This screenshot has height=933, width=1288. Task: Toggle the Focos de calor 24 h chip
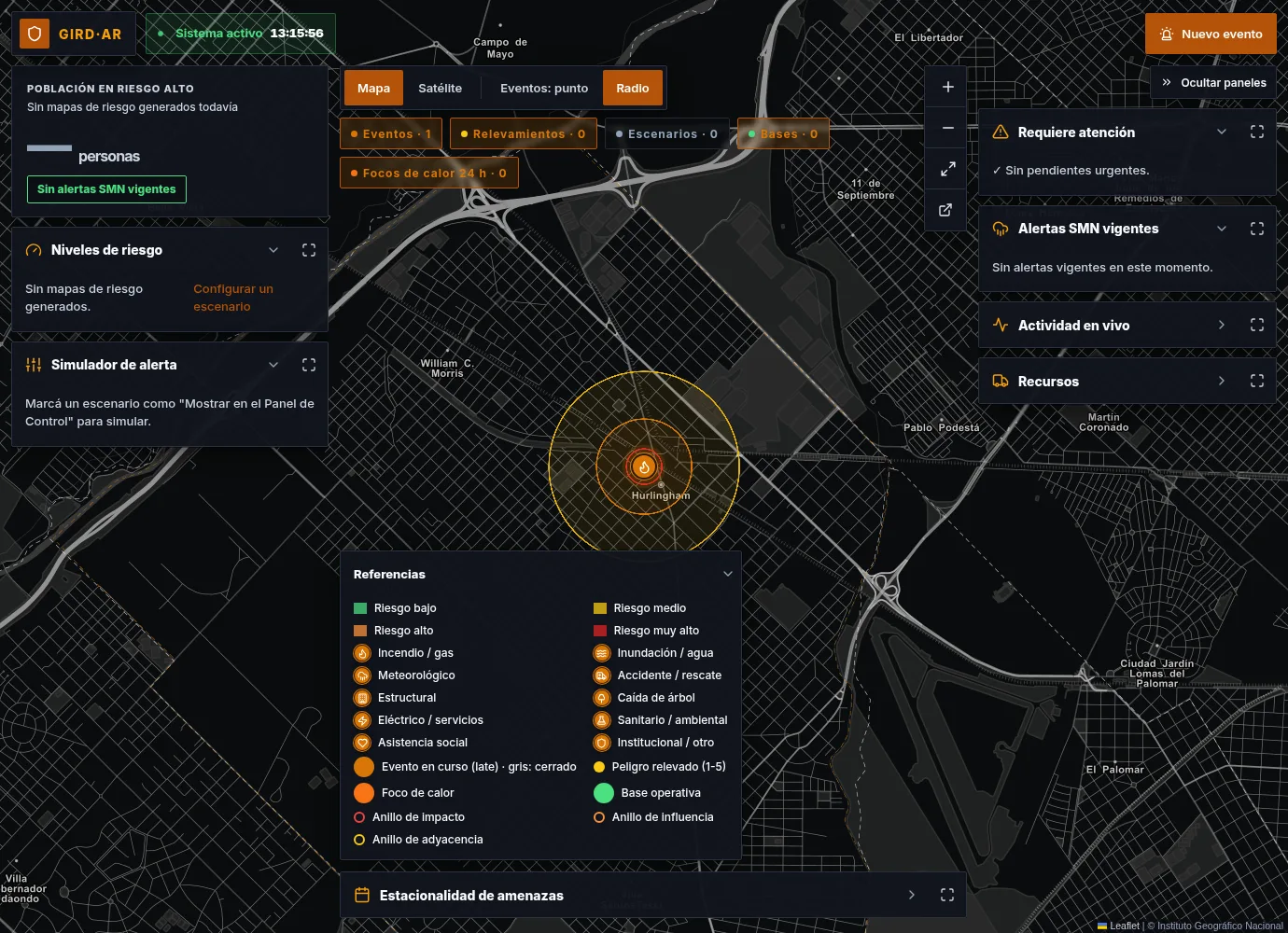coord(428,174)
